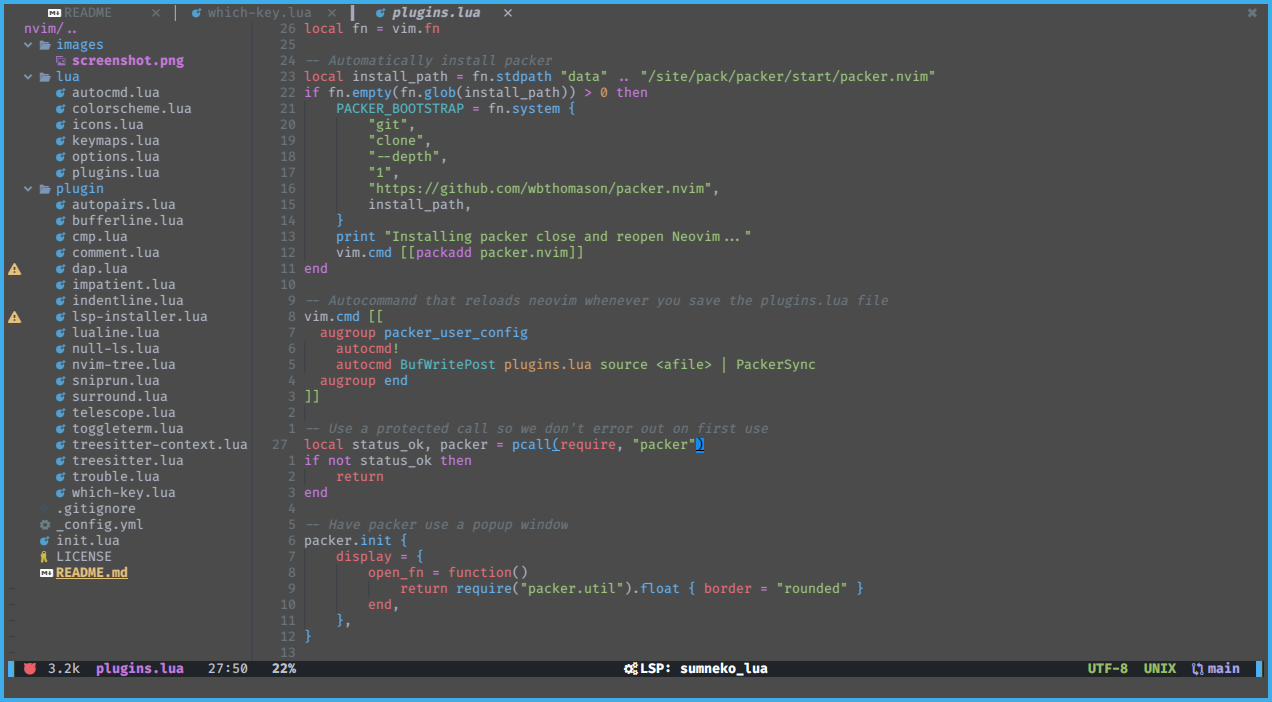Click the 27:50 cursor position indicator
Image resolution: width=1272 pixels, height=702 pixels.
(228, 669)
